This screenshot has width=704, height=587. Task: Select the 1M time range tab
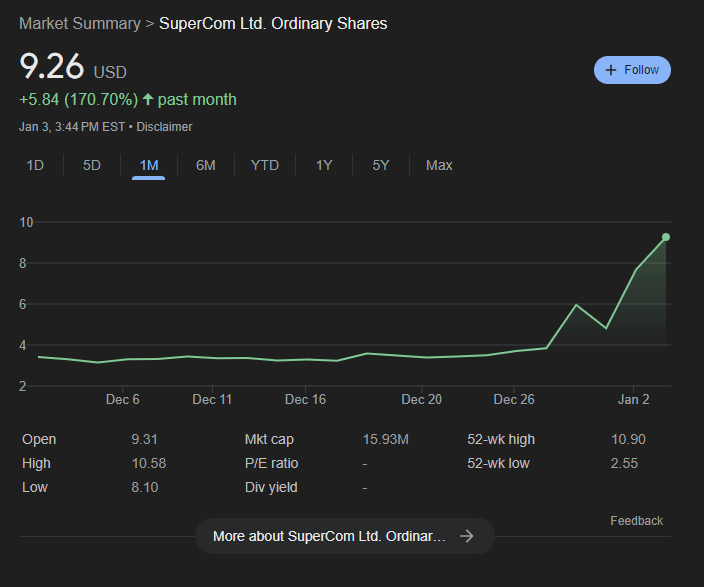tap(149, 165)
